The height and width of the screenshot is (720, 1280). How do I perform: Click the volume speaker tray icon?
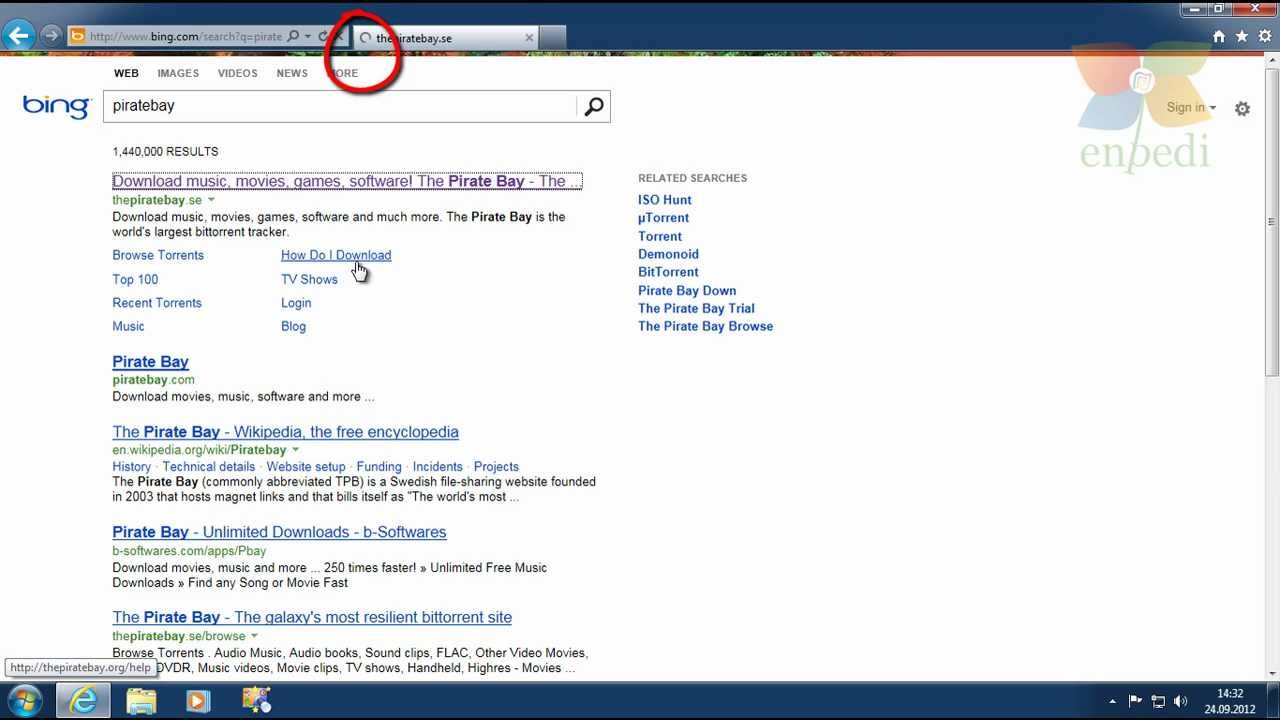click(1181, 701)
